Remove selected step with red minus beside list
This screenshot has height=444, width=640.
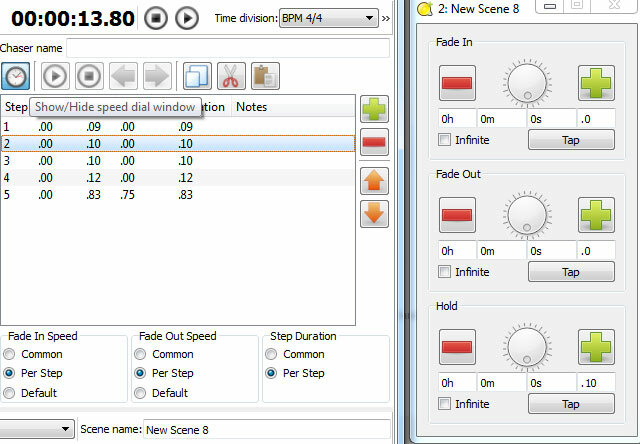tap(374, 142)
